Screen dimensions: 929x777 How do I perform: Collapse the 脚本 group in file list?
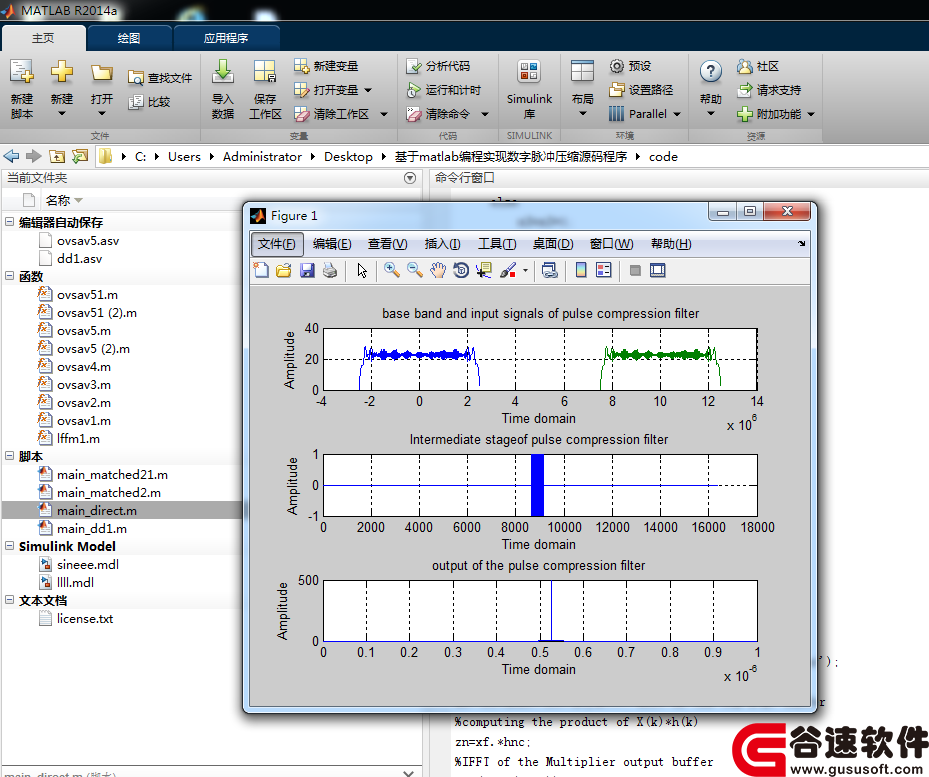(9, 456)
